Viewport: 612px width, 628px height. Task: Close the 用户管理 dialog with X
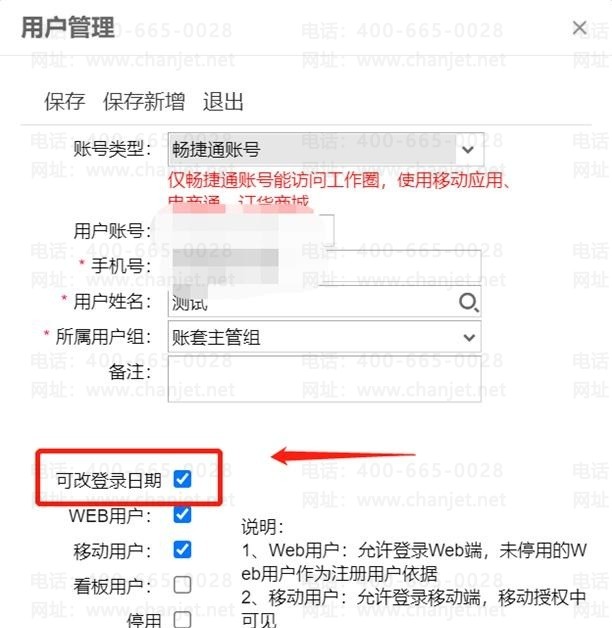[580, 28]
